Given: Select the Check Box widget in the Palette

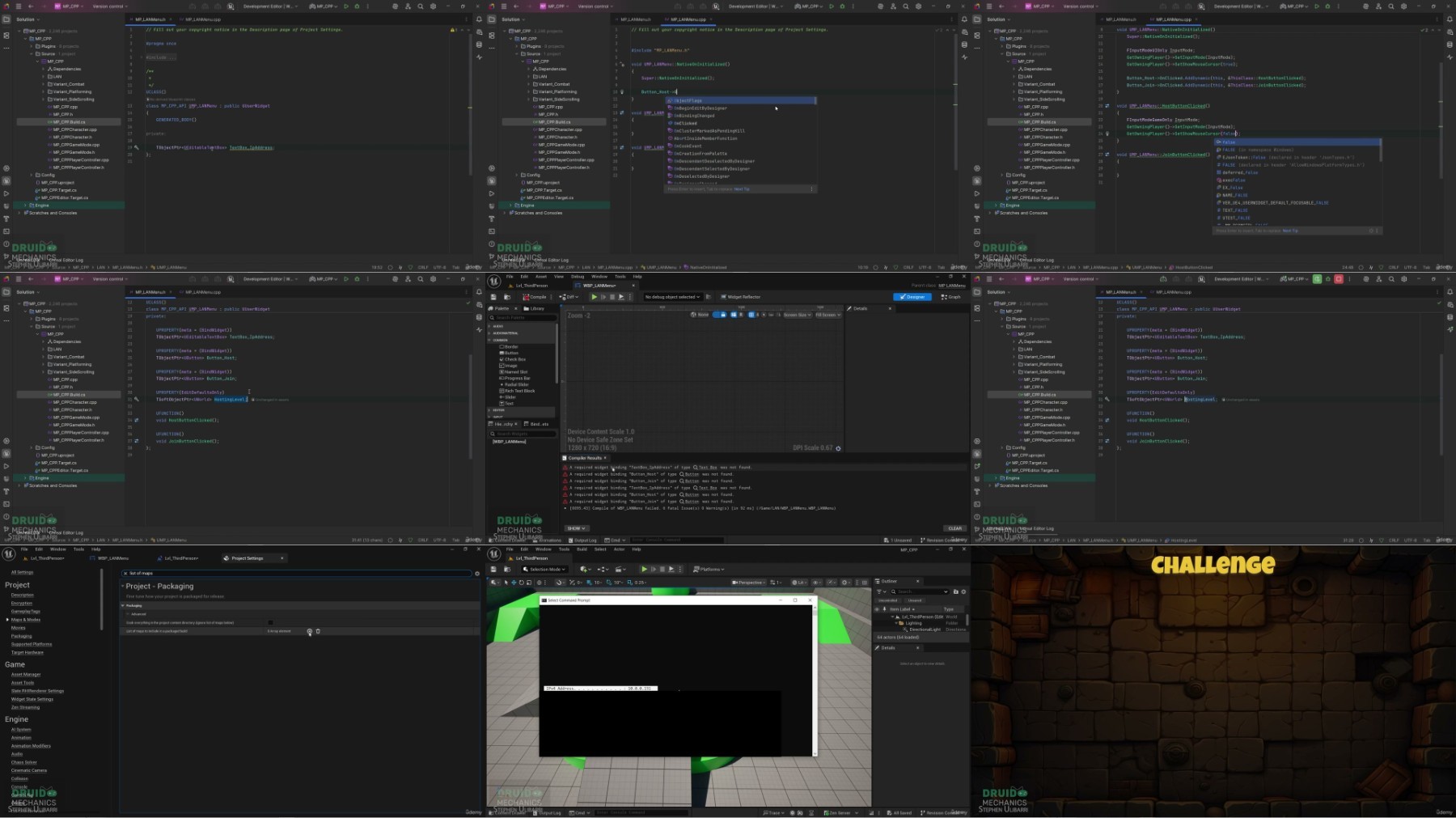Looking at the screenshot, I should tap(514, 359).
